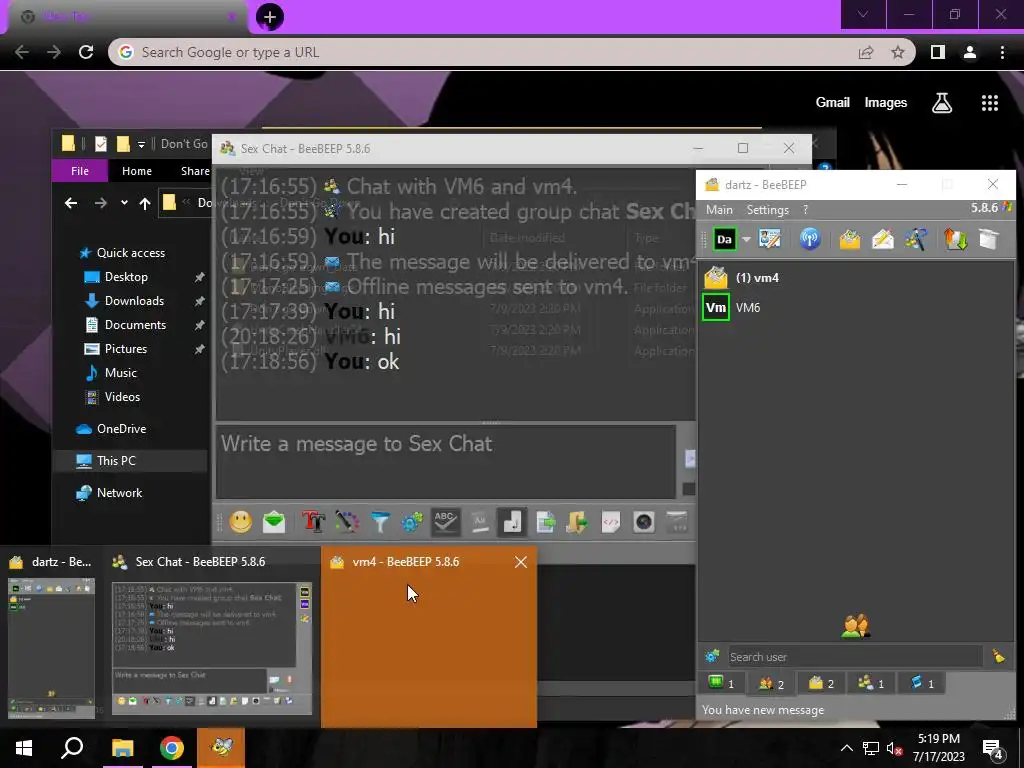Close the vm4 BeeBEEP thumbnail preview

520,562
